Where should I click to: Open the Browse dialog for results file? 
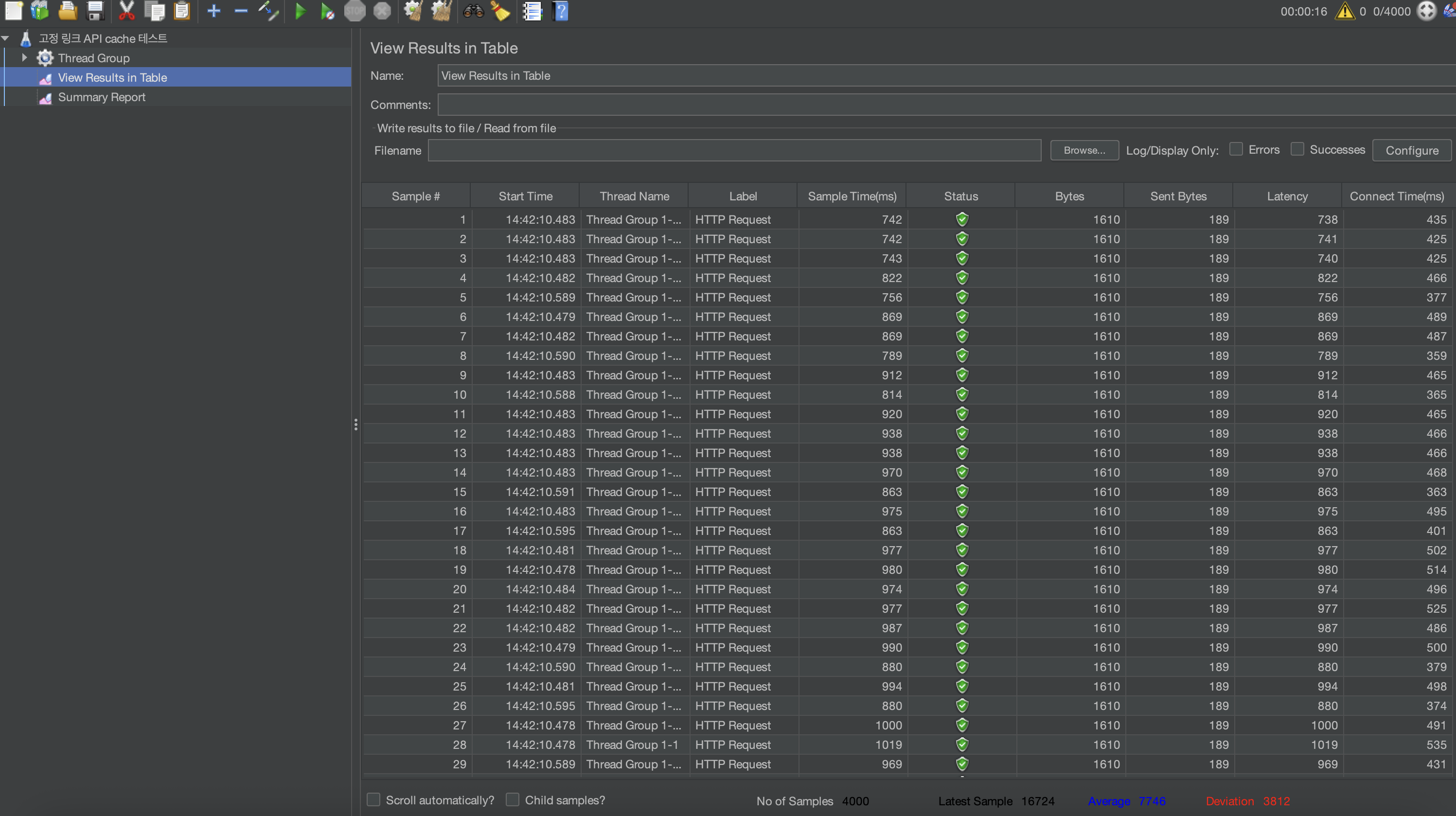tap(1083, 150)
